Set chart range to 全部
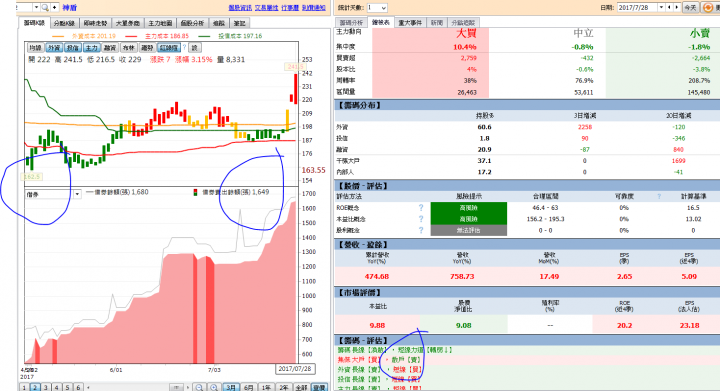Screen dimensions: 720x391 [x=301, y=387]
